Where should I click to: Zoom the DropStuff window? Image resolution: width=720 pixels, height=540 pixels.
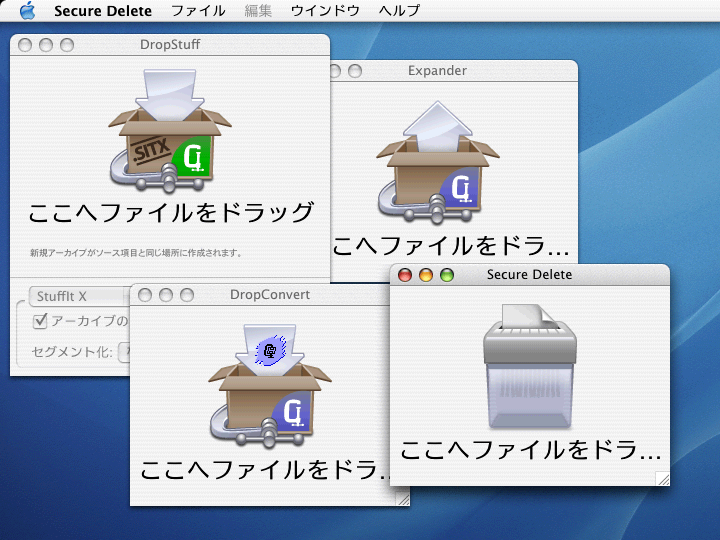point(67,45)
